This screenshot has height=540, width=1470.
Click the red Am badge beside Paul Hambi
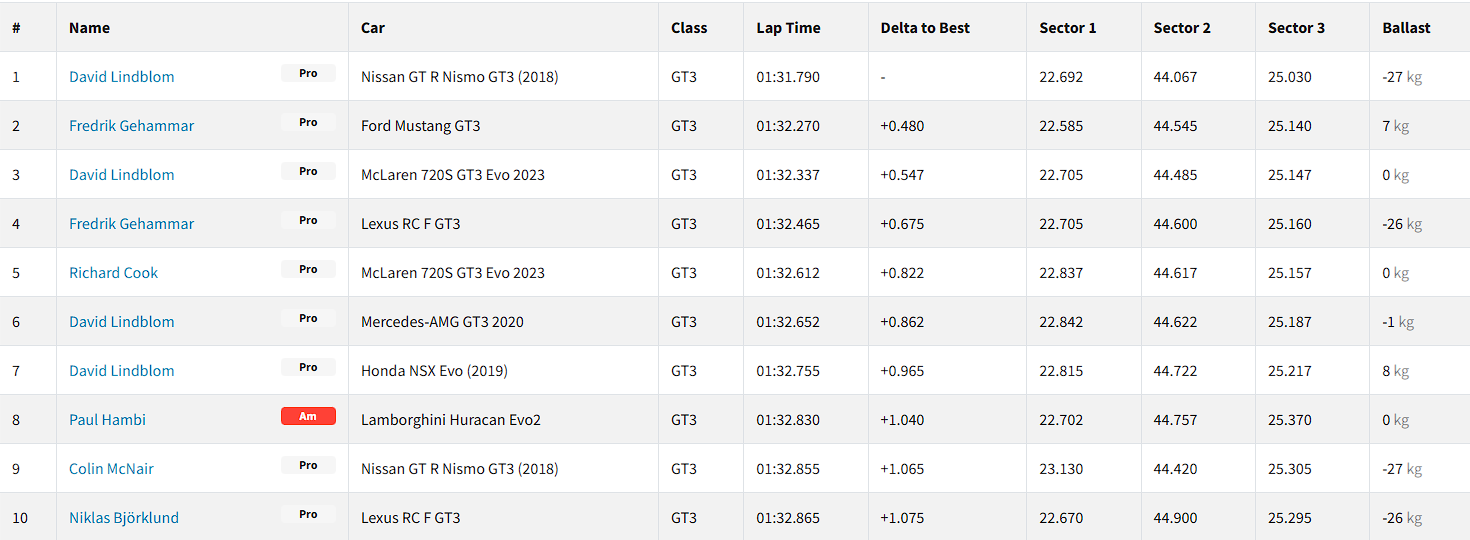point(308,417)
